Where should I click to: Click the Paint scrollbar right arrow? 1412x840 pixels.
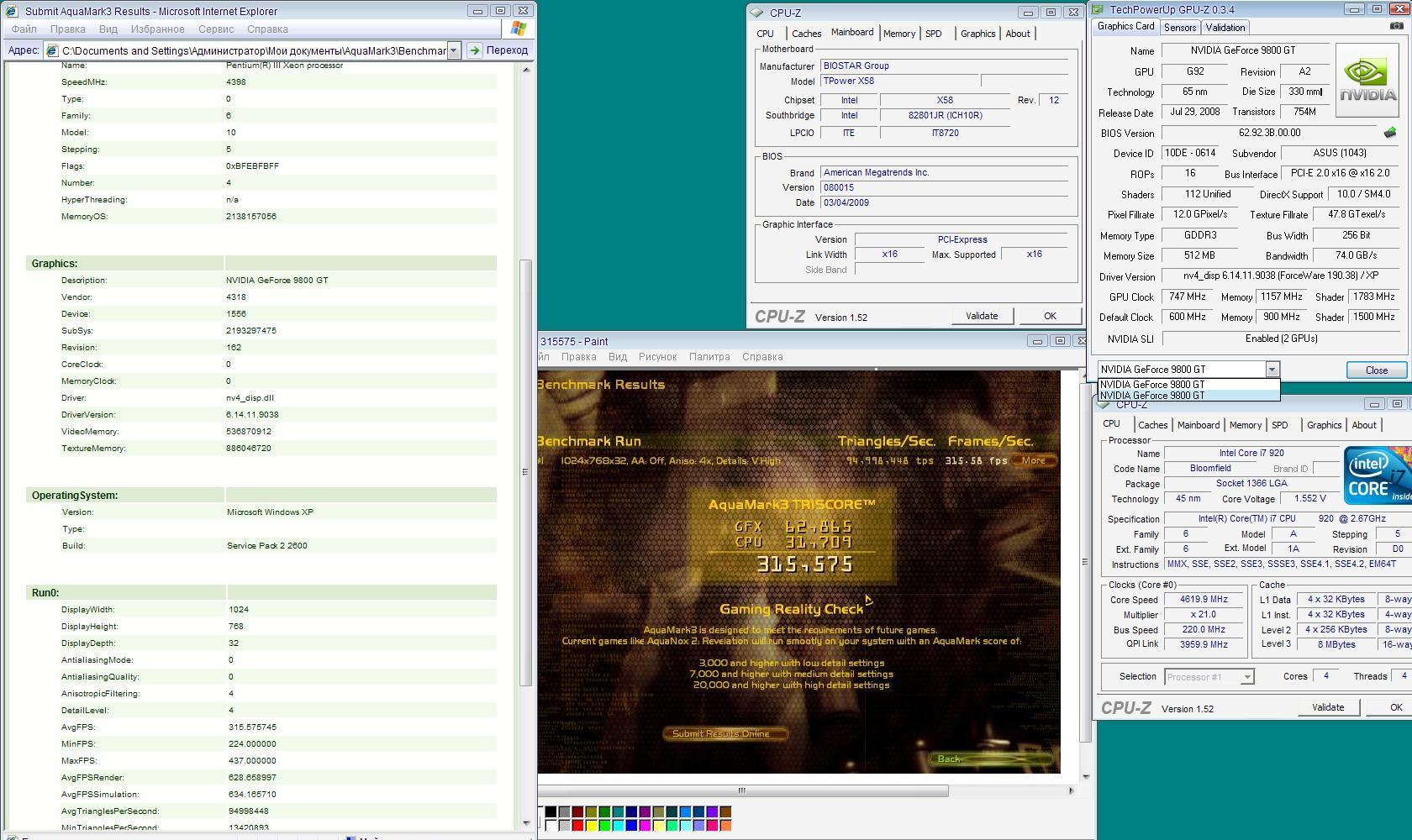point(1071,790)
